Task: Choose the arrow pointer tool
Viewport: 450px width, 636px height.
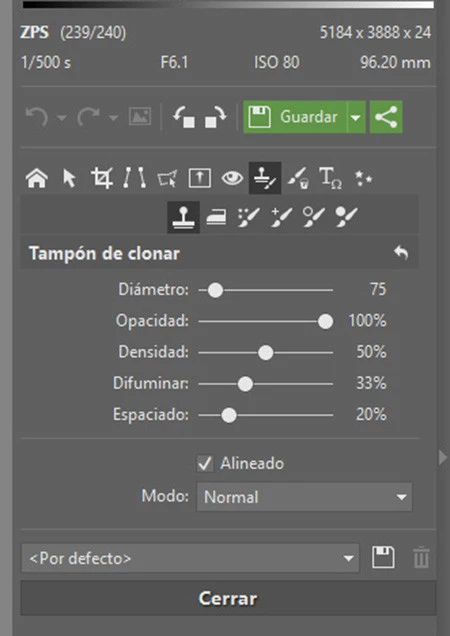Action: tap(69, 178)
